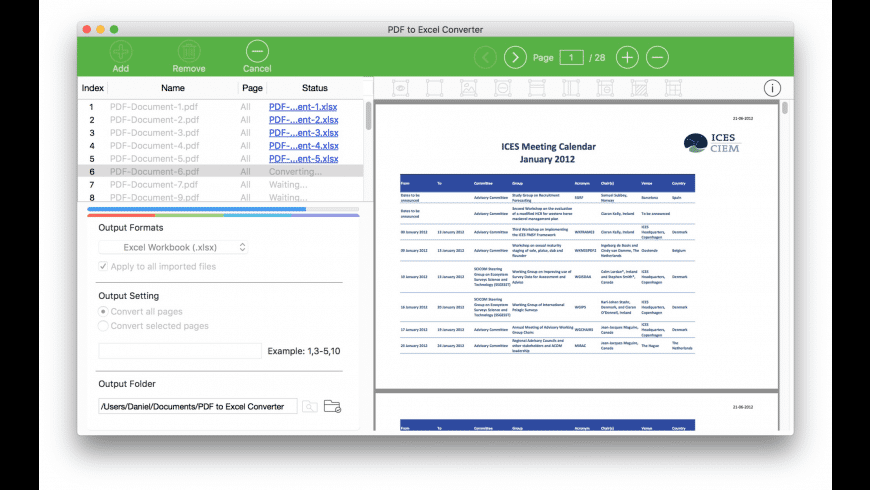This screenshot has height=490, width=870.
Task: Select the remove-area tool with minus circle
Action: click(x=503, y=88)
